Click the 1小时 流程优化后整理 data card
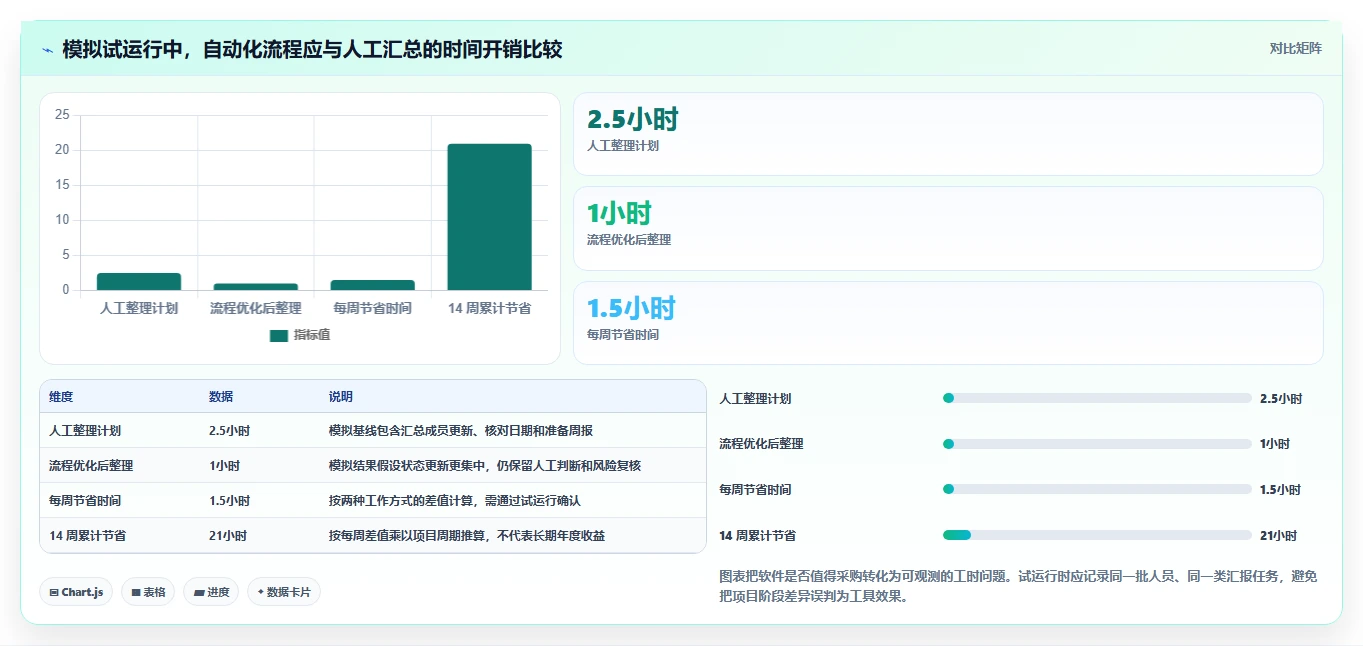 948,228
